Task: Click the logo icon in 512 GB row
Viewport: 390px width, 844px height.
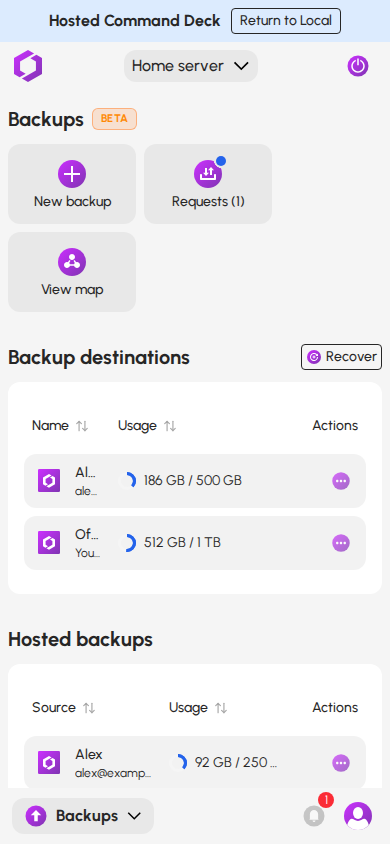Action: (49, 543)
